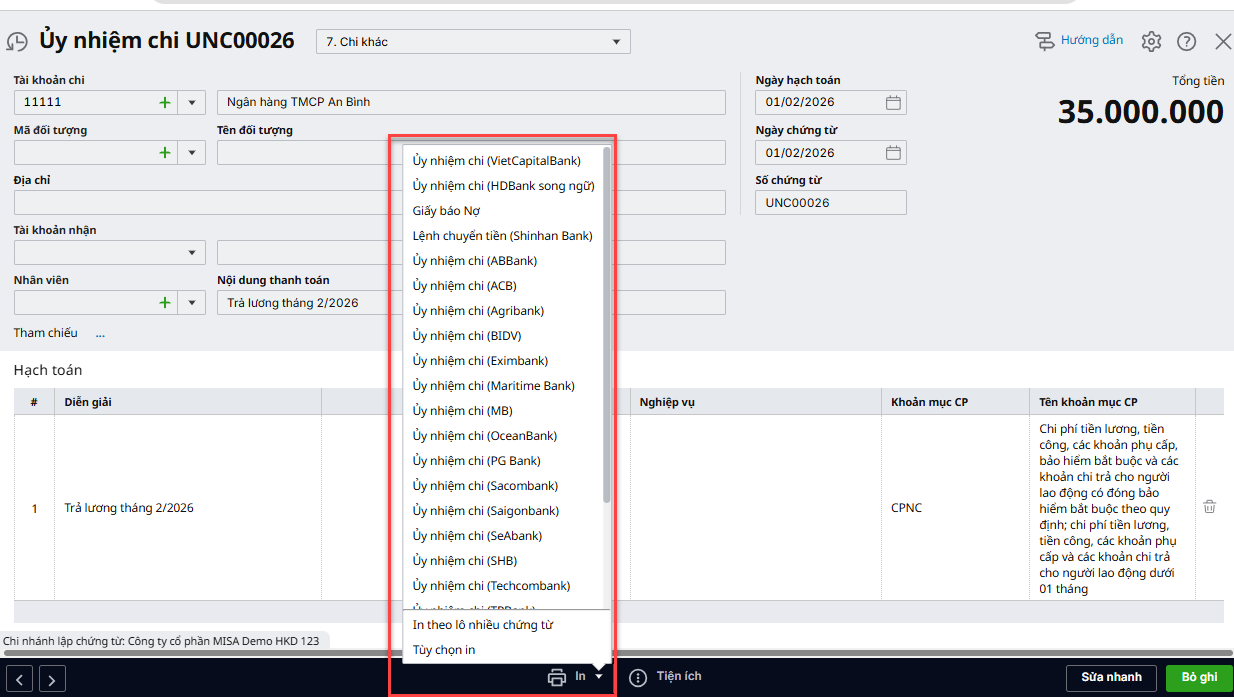Viewport: 1234px width, 697px height.
Task: Click the Bỏ ghi button
Action: pos(1199,678)
